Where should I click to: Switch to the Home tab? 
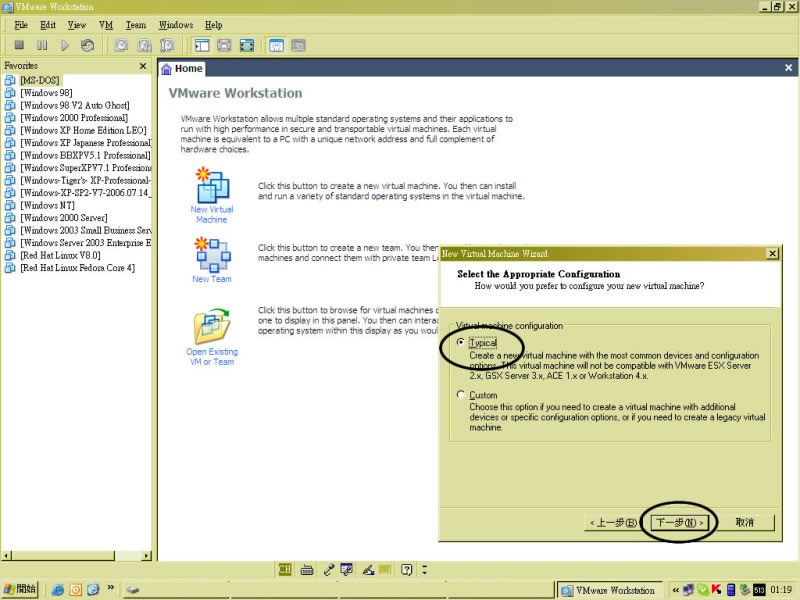point(182,69)
